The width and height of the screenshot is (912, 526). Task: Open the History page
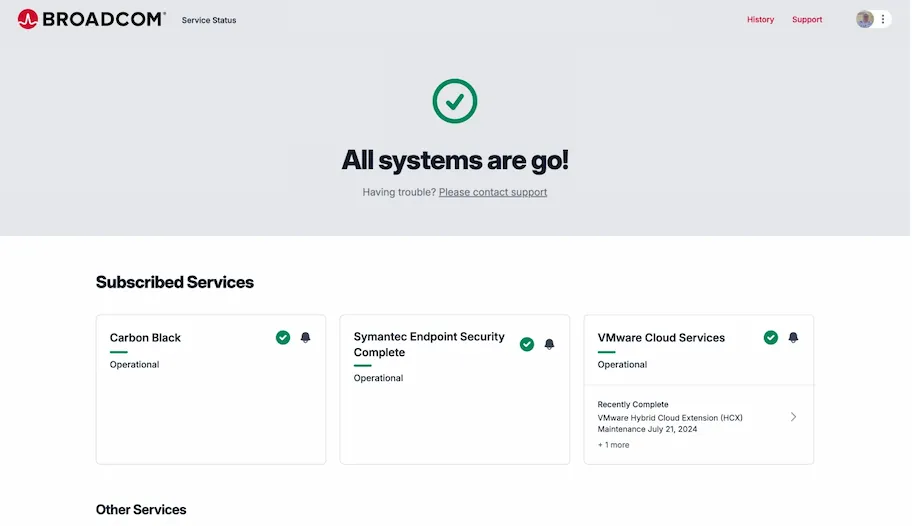pos(760,19)
